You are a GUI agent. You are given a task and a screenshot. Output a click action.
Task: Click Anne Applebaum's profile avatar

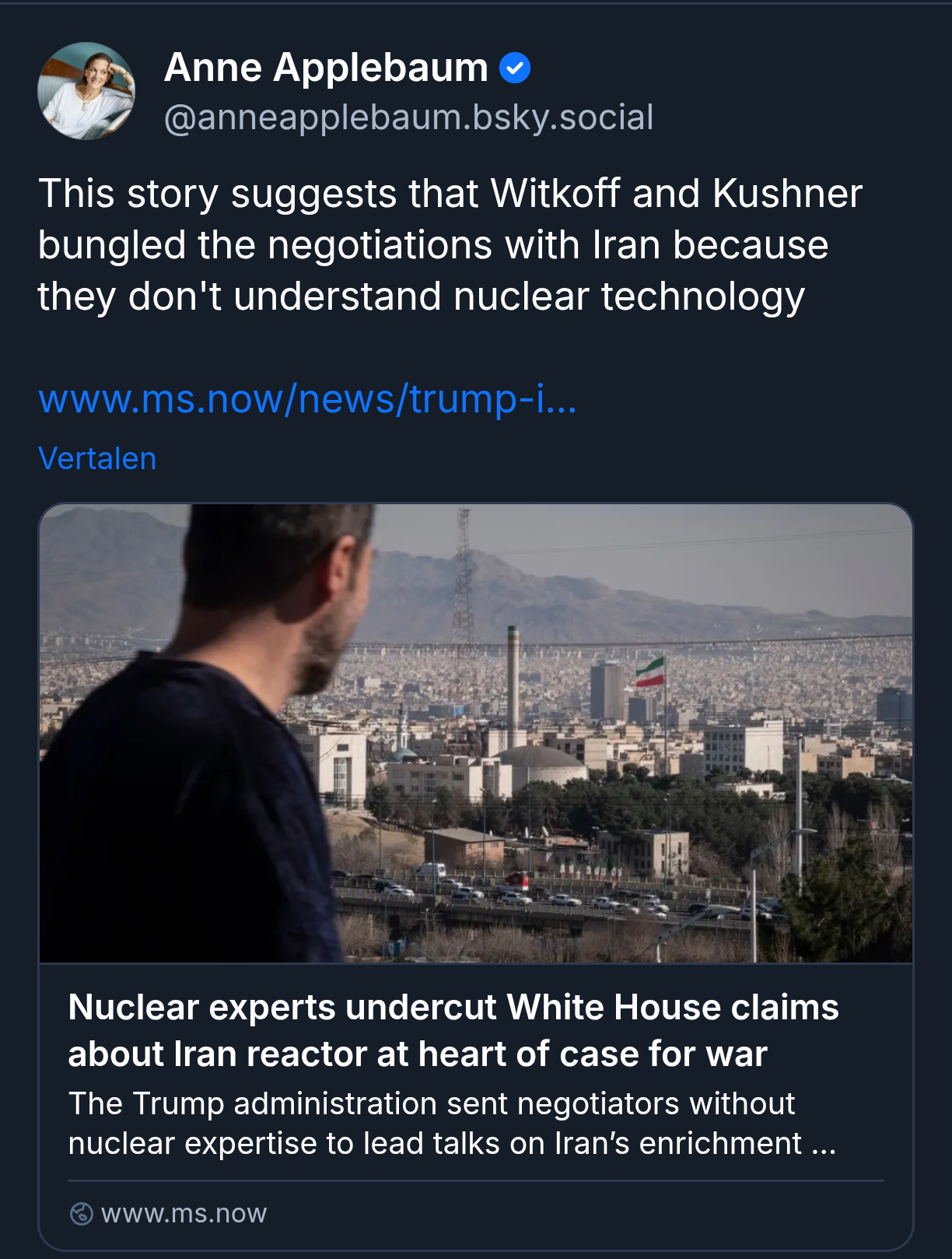click(x=86, y=91)
